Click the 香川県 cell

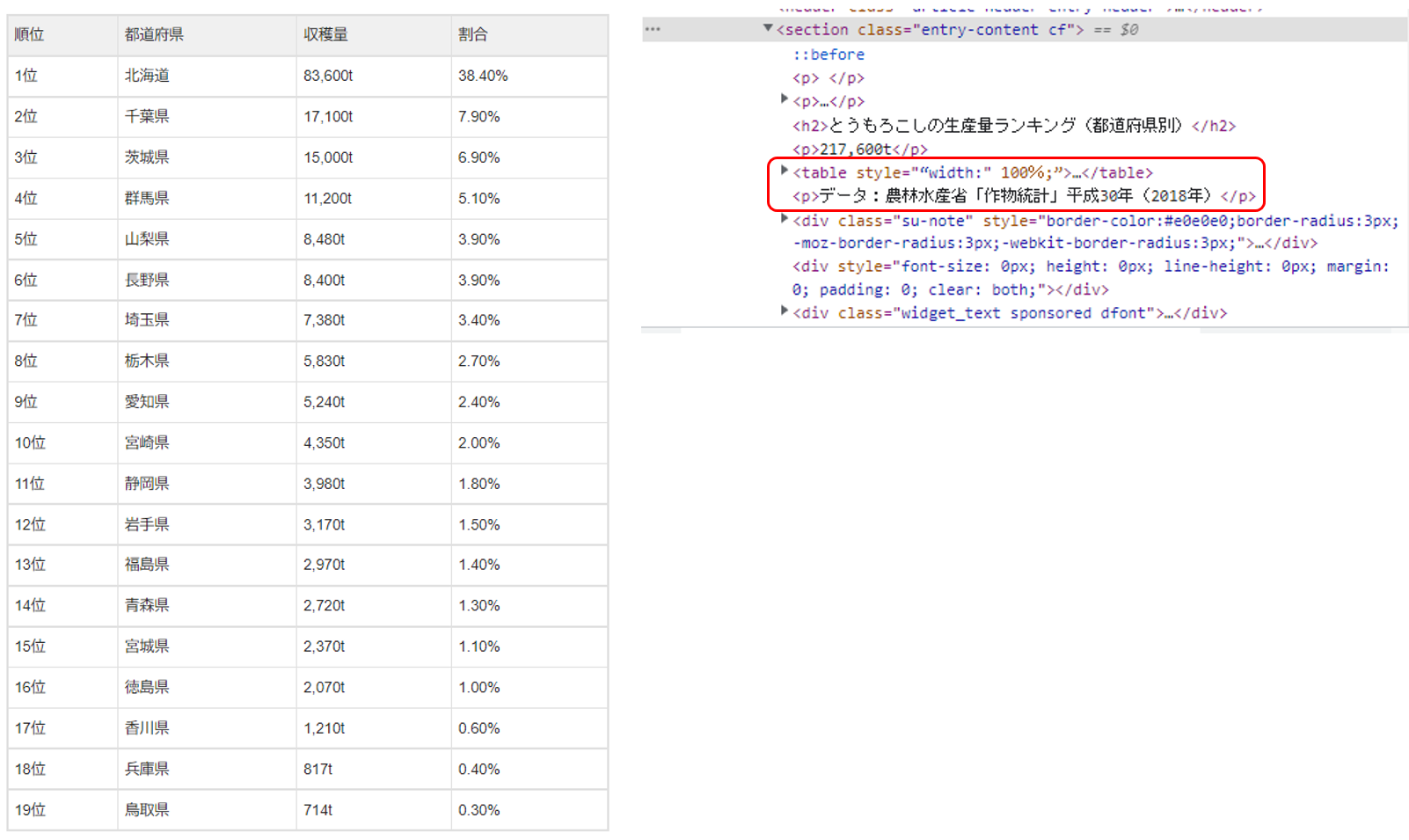207,728
